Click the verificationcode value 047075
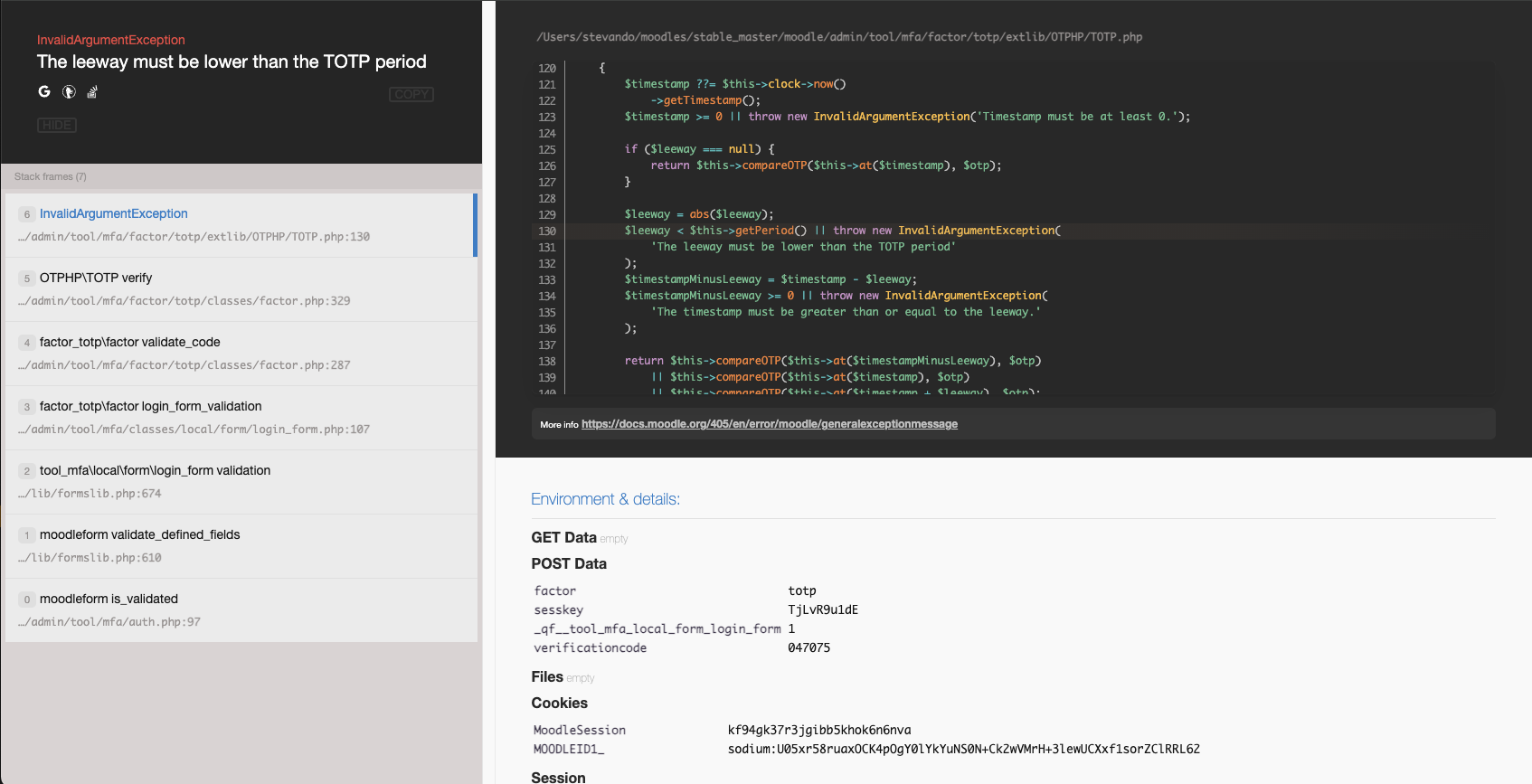1532x784 pixels. [x=809, y=647]
